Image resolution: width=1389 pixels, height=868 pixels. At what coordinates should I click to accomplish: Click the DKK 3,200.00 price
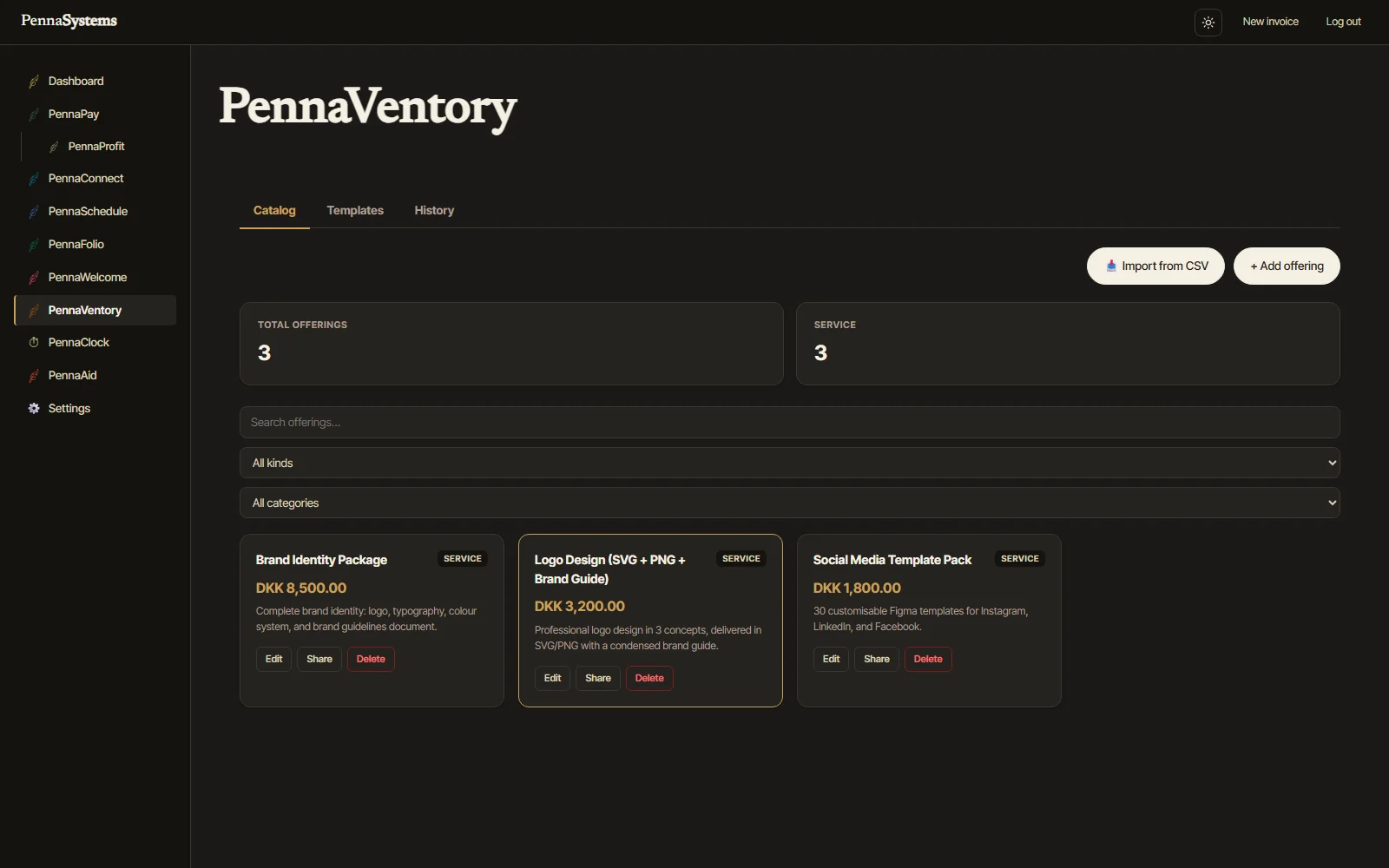(580, 607)
